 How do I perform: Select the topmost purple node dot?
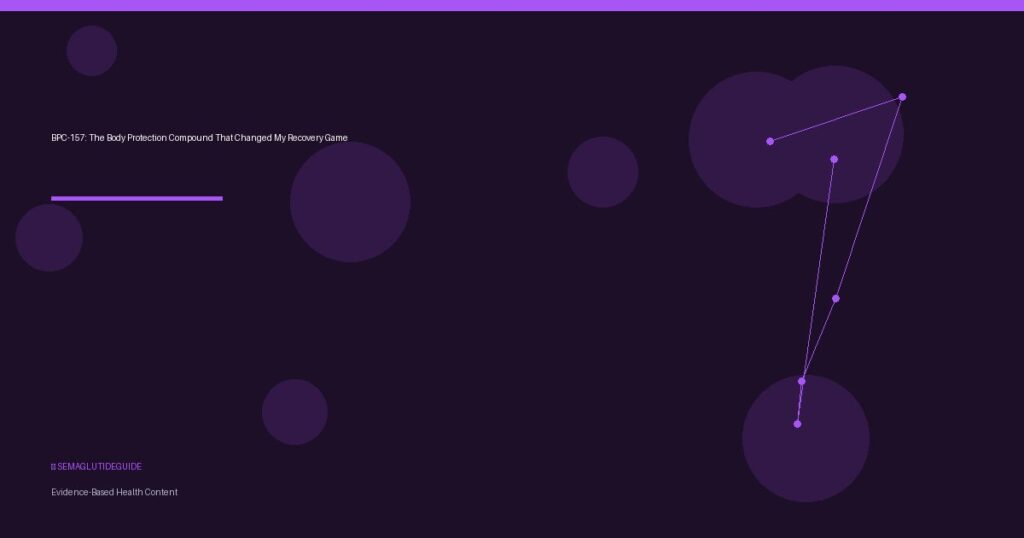pyautogui.click(x=902, y=97)
